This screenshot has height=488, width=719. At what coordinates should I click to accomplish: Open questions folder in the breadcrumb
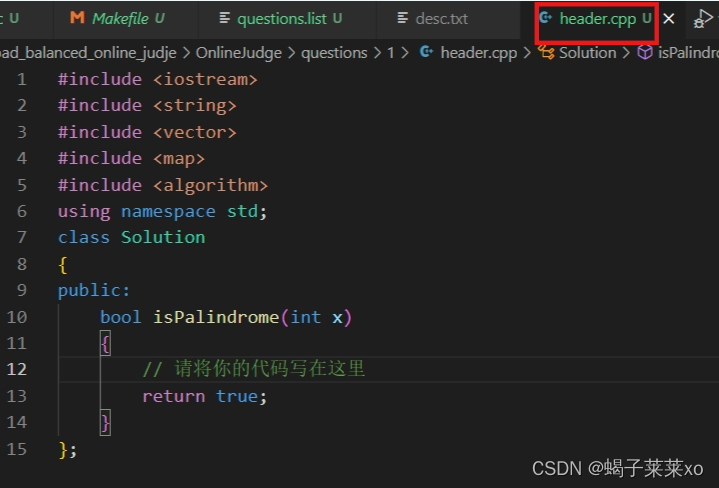tap(334, 53)
